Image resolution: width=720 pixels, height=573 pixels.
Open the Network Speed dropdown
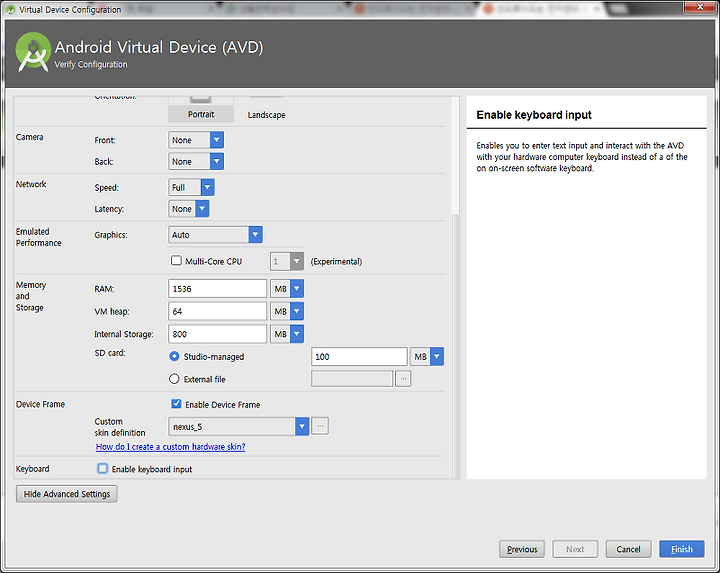(x=191, y=187)
